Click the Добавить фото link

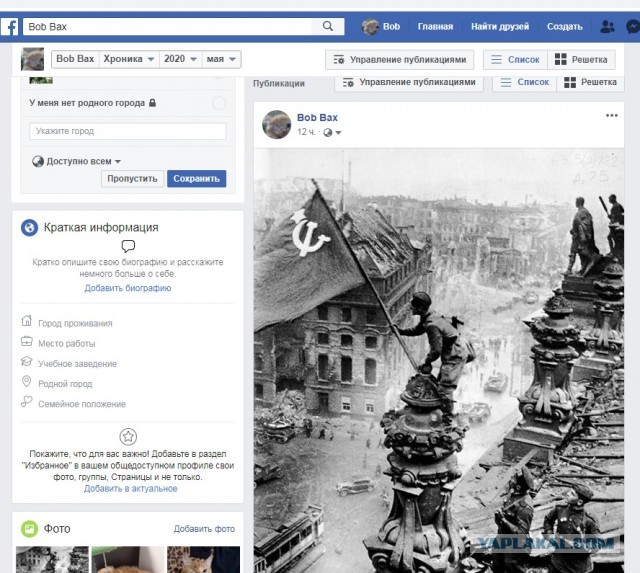(204, 529)
